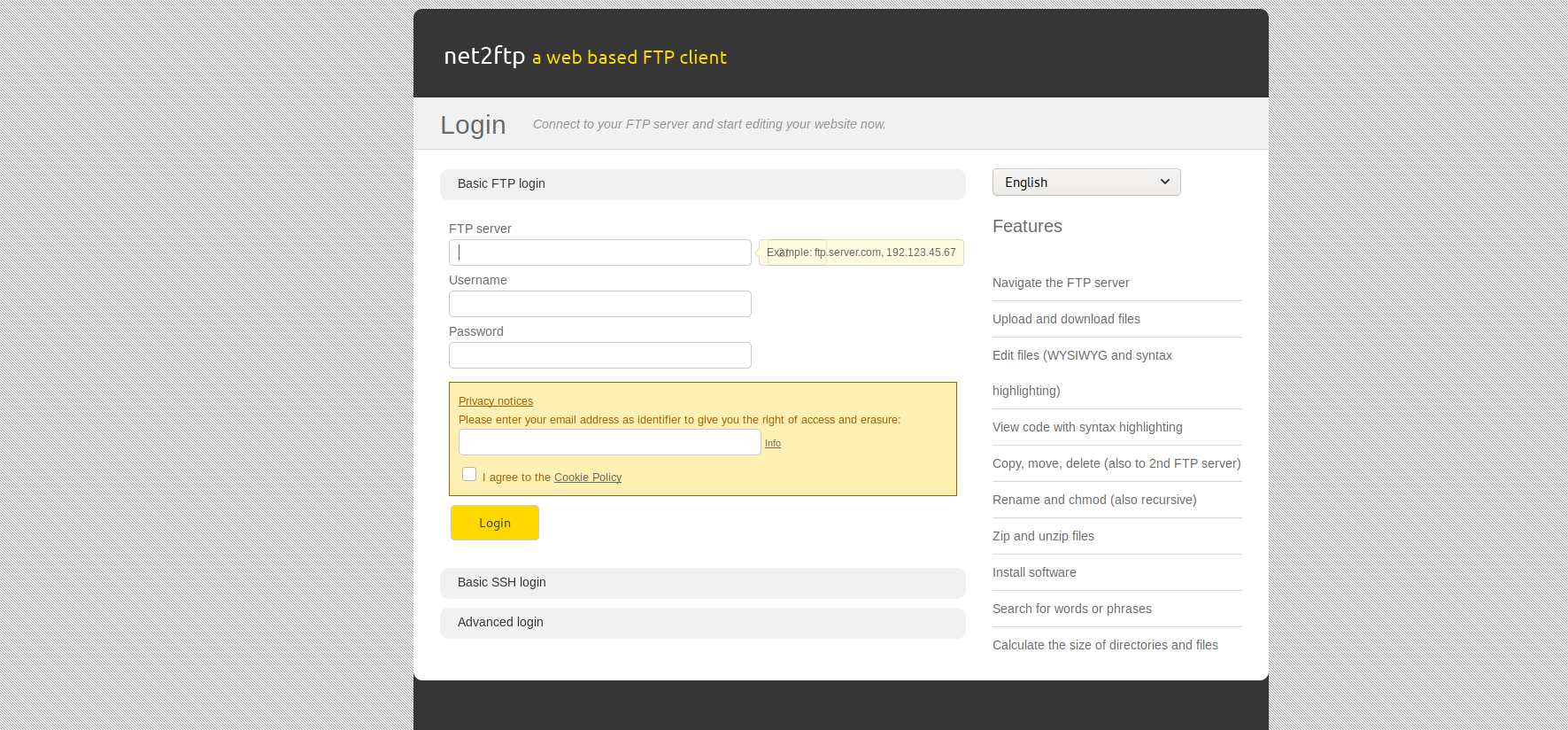Choose Install software in Features list
This screenshot has width=1568, height=730.
tap(1034, 572)
